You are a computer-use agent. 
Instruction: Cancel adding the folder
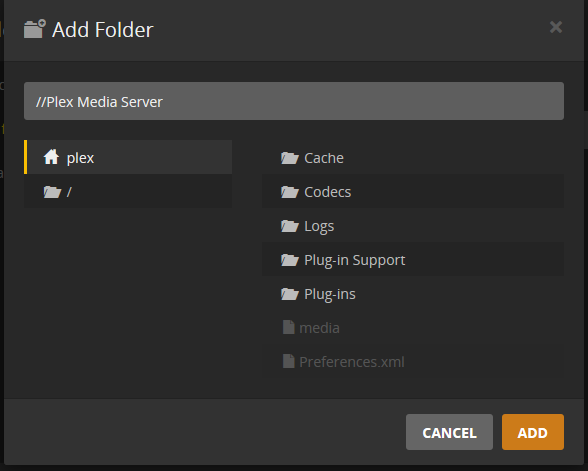click(x=449, y=432)
